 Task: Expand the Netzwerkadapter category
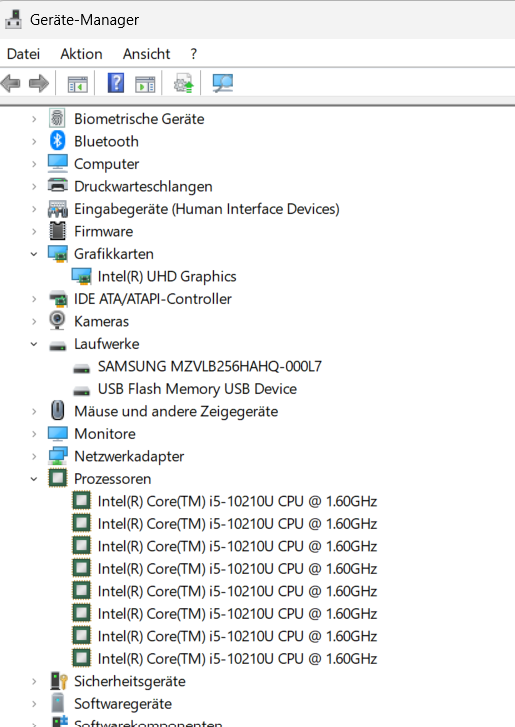tap(34, 456)
